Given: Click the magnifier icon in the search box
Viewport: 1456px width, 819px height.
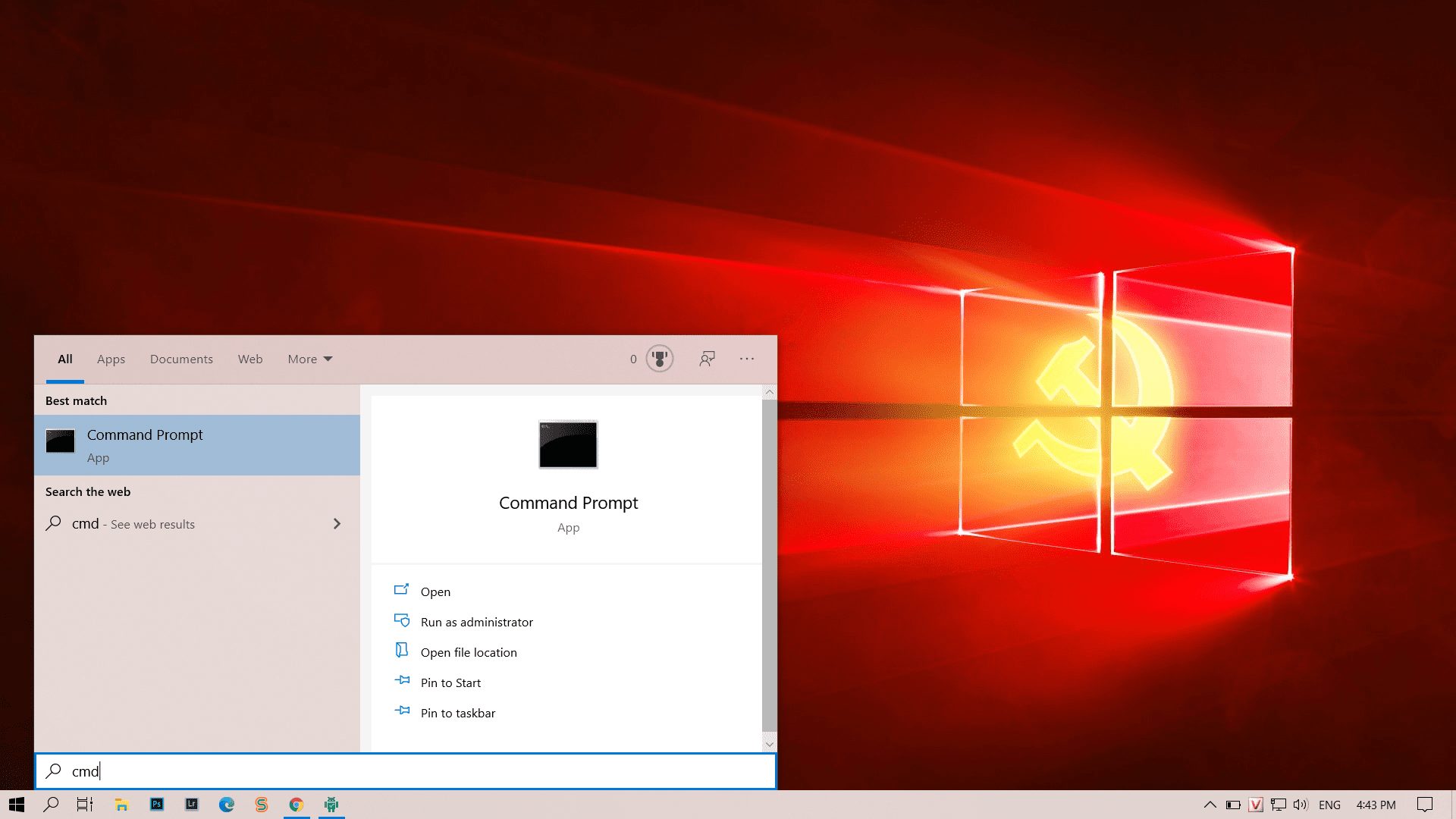Looking at the screenshot, I should click(53, 771).
